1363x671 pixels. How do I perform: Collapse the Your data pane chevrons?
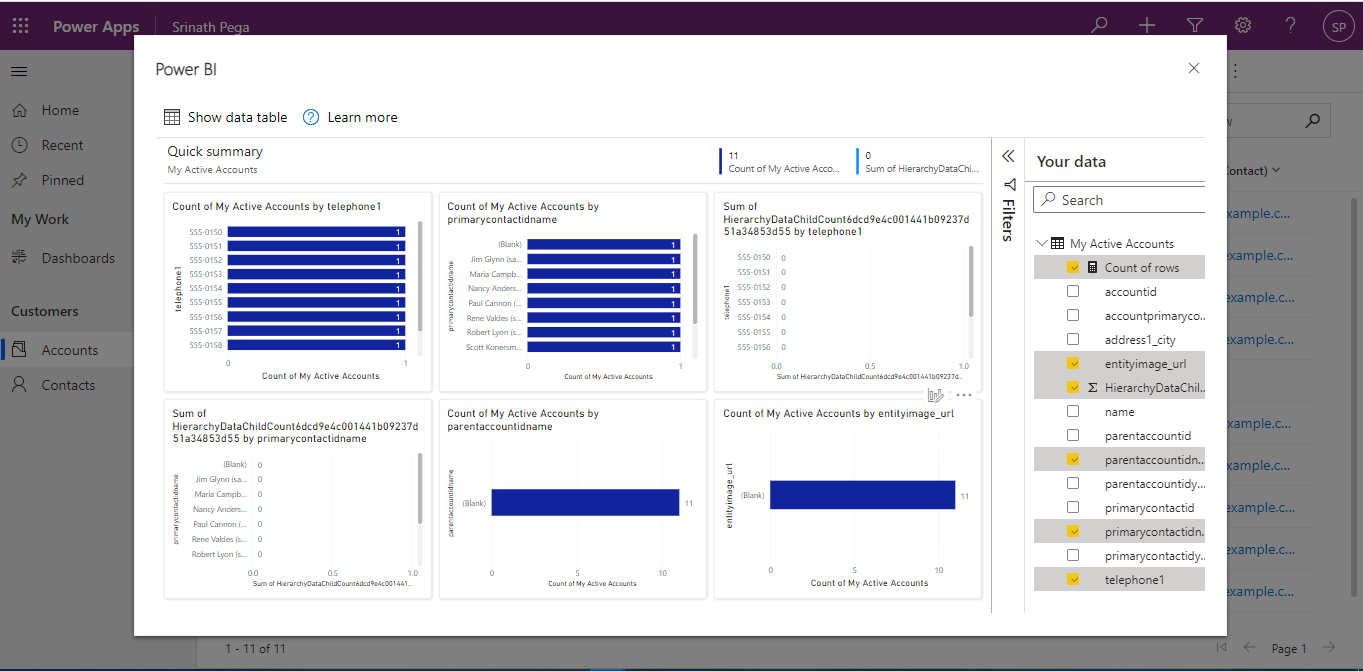point(1008,156)
